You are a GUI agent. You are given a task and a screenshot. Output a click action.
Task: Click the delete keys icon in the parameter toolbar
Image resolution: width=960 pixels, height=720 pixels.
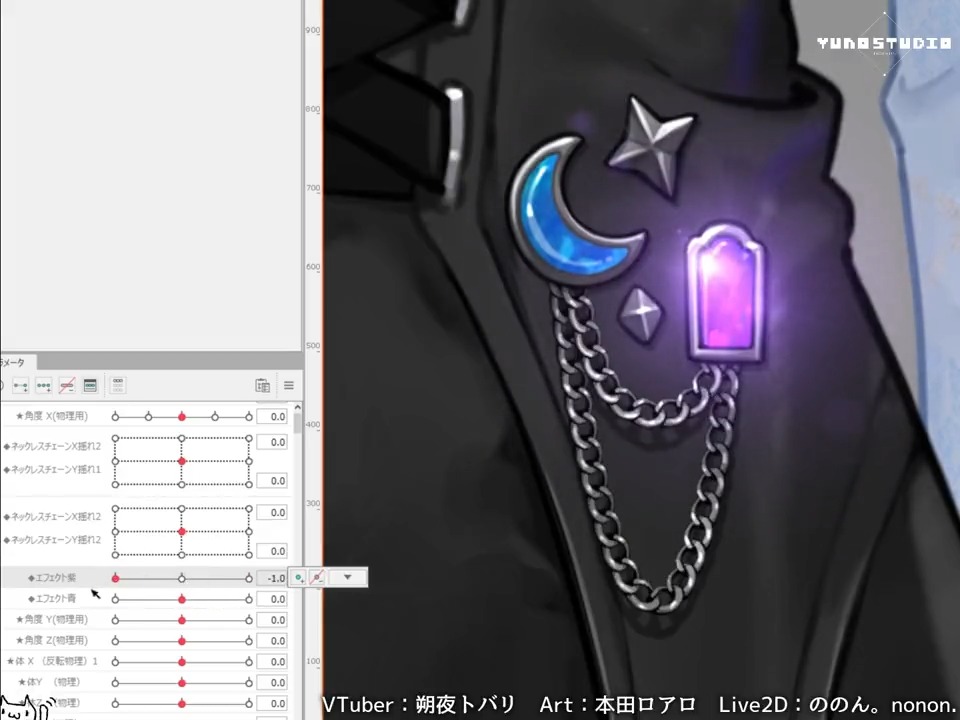coord(67,386)
